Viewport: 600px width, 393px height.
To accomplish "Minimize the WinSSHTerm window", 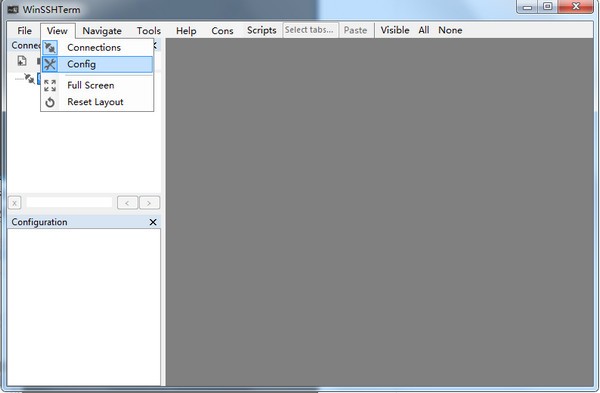I will pos(527,7).
